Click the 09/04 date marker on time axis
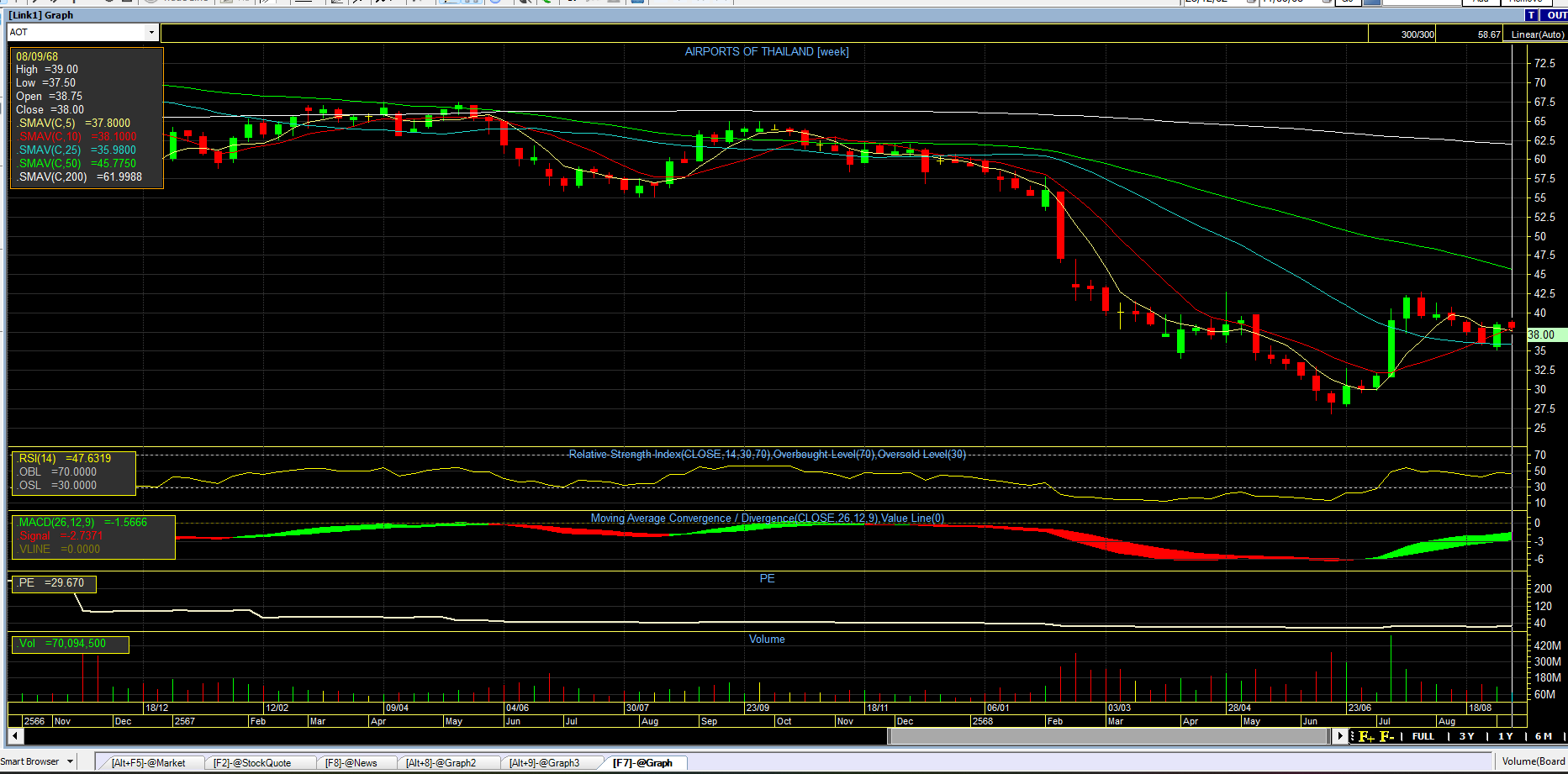Screen dimensions: 1568x774 [x=397, y=708]
